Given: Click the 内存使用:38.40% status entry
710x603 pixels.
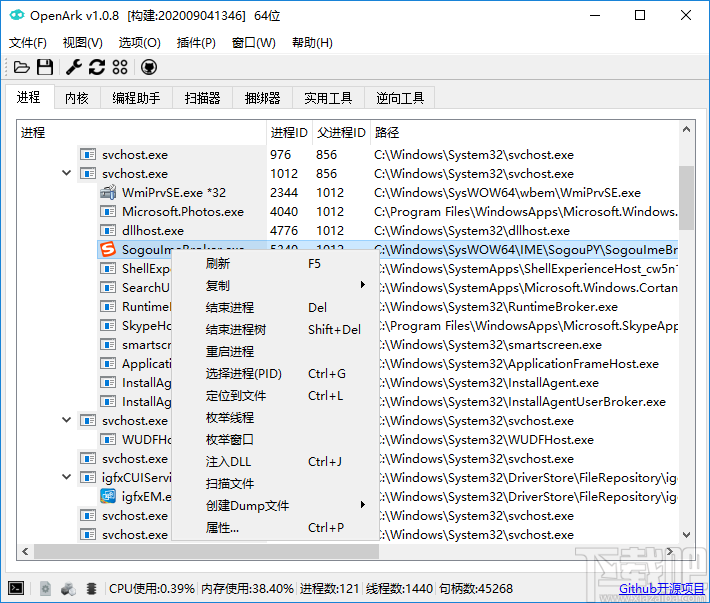Looking at the screenshot, I should (247, 589).
